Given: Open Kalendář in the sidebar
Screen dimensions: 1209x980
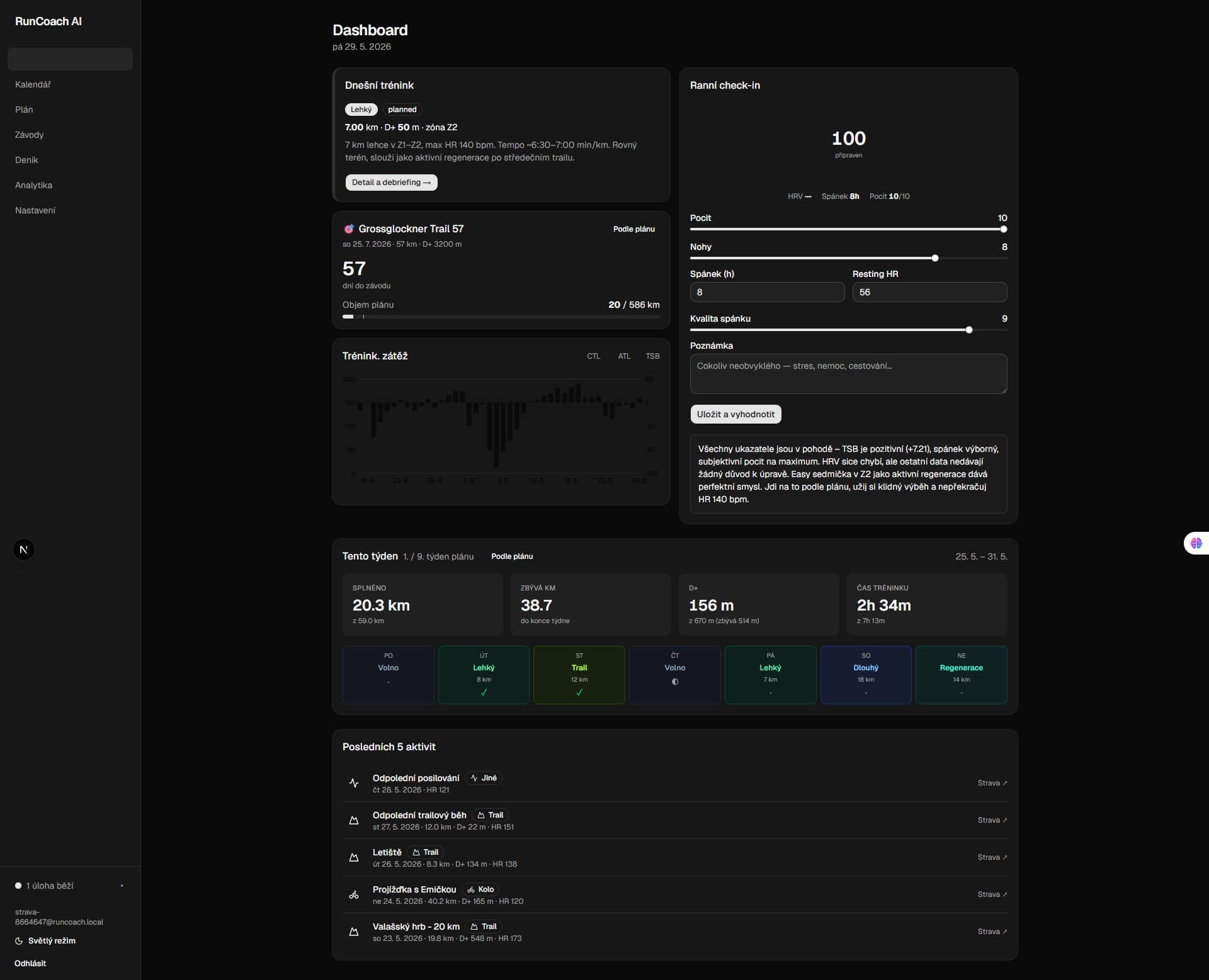Looking at the screenshot, I should click(70, 84).
